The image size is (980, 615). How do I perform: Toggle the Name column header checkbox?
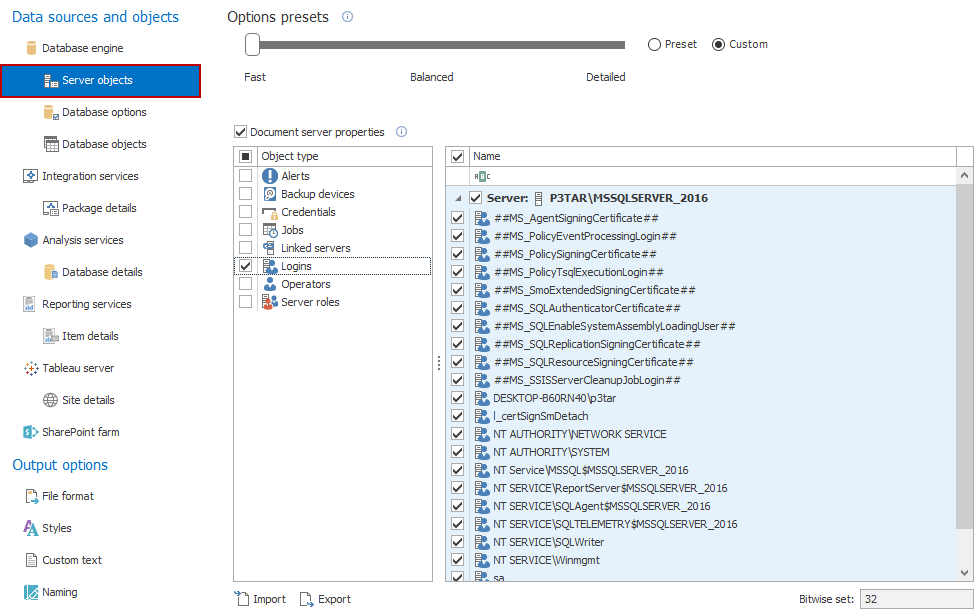click(458, 156)
